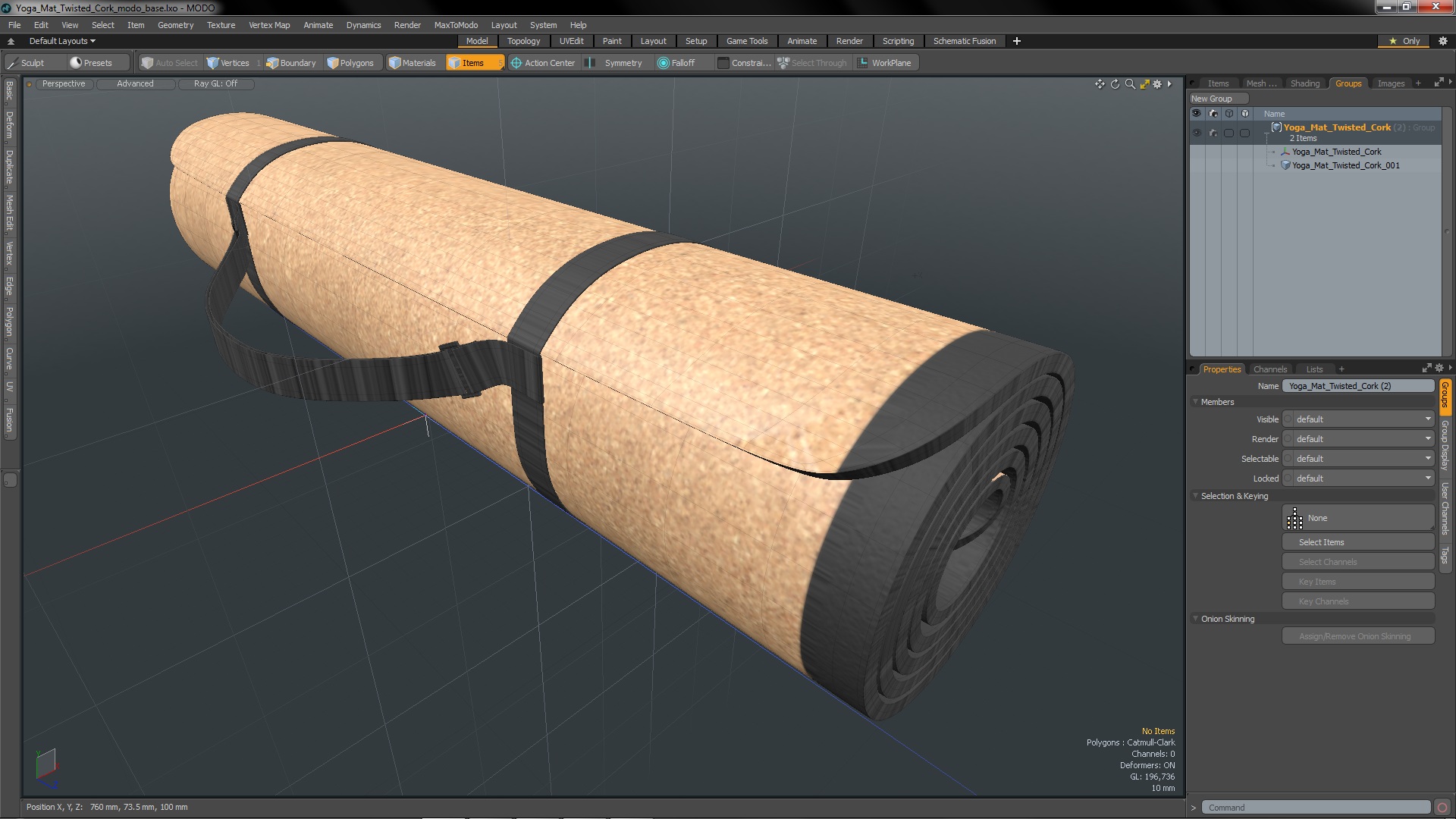Image resolution: width=1456 pixels, height=819 pixels.
Task: Click the viewport move/pan icon
Action: click(x=1100, y=84)
